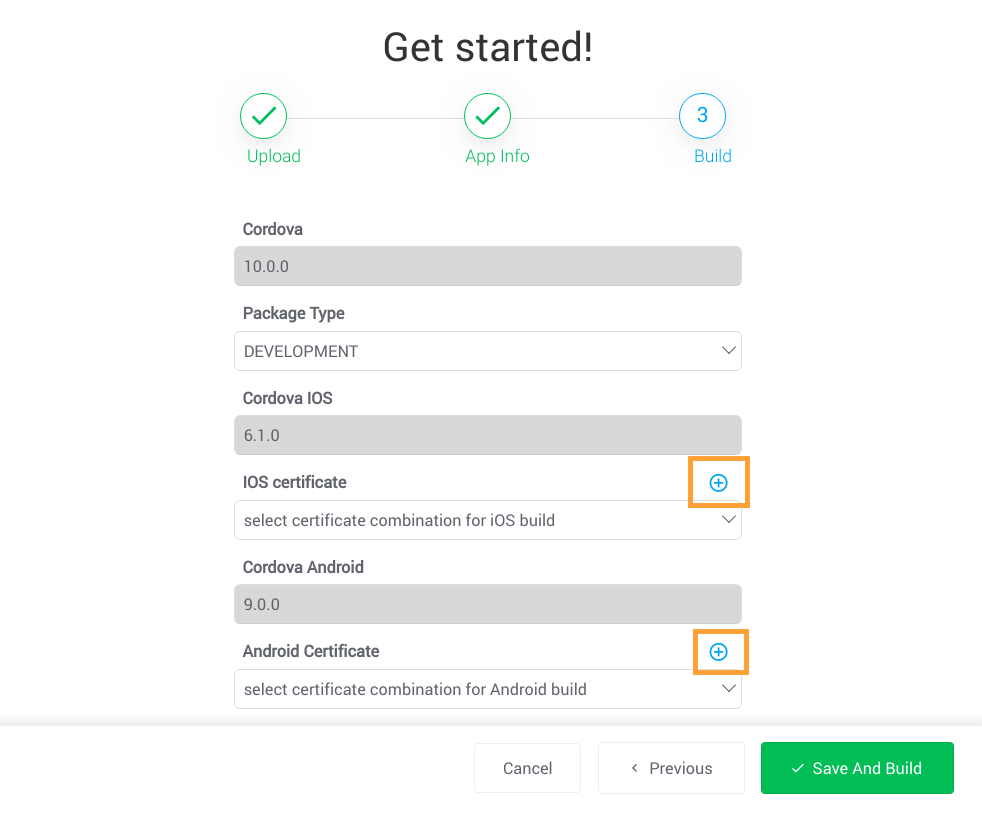
Task: Click the plus icon next to IOS certificate
Action: [718, 482]
